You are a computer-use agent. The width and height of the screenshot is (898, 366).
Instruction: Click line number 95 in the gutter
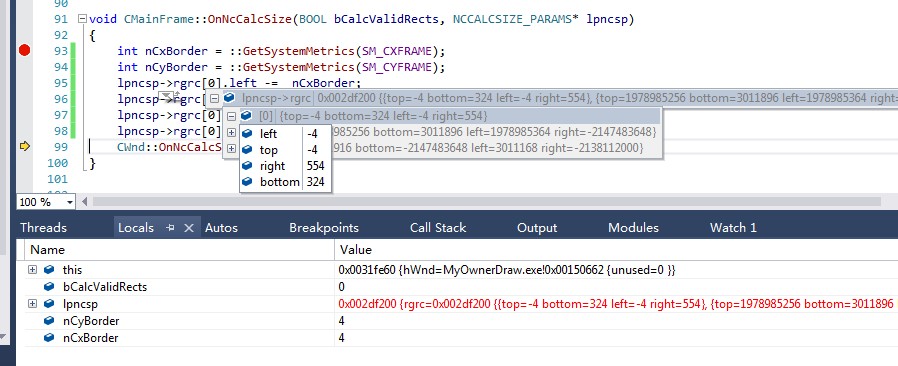(x=60, y=83)
